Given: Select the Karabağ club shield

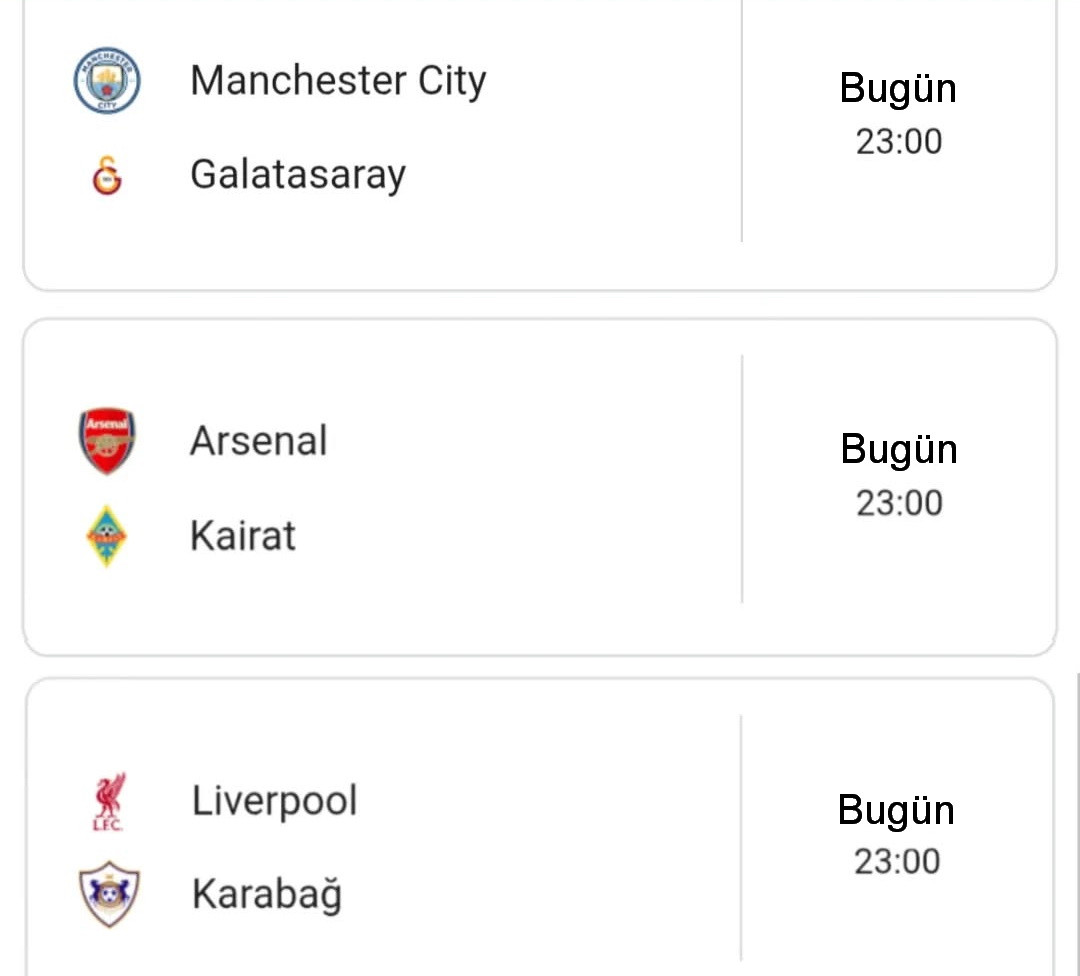Looking at the screenshot, I should coord(109,894).
